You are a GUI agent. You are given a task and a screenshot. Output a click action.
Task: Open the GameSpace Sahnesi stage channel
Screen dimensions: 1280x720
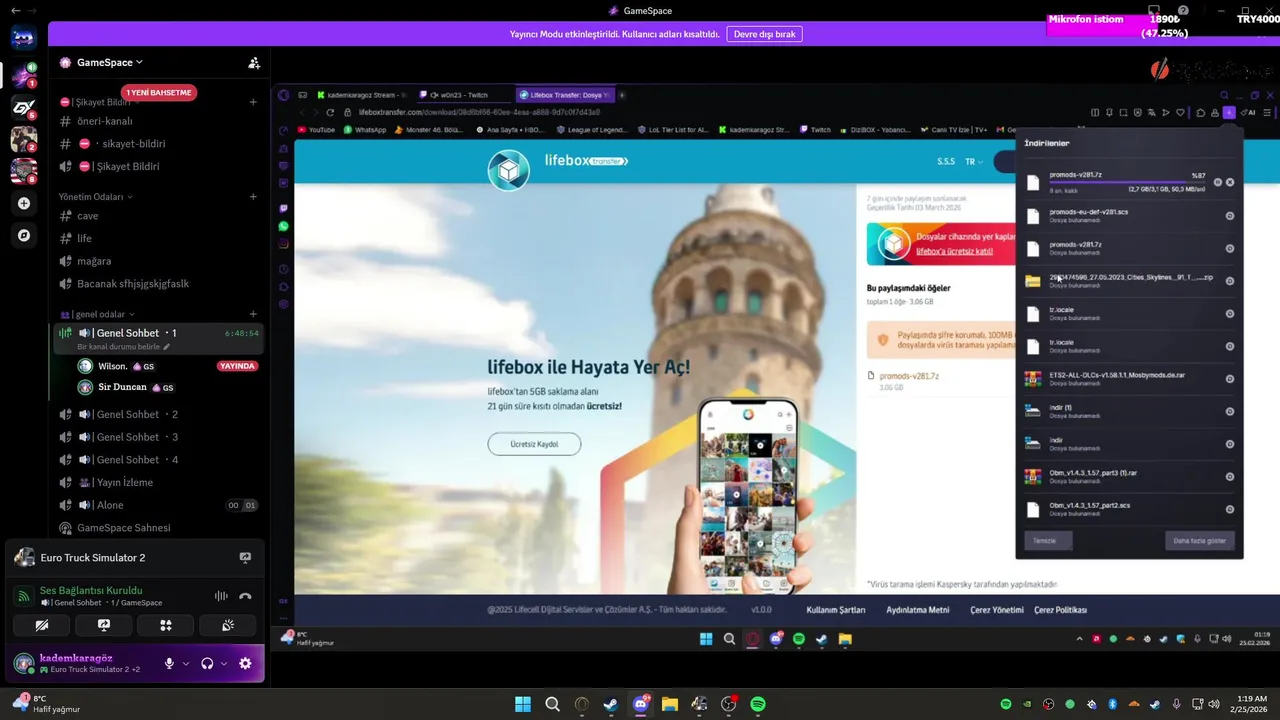158,528
